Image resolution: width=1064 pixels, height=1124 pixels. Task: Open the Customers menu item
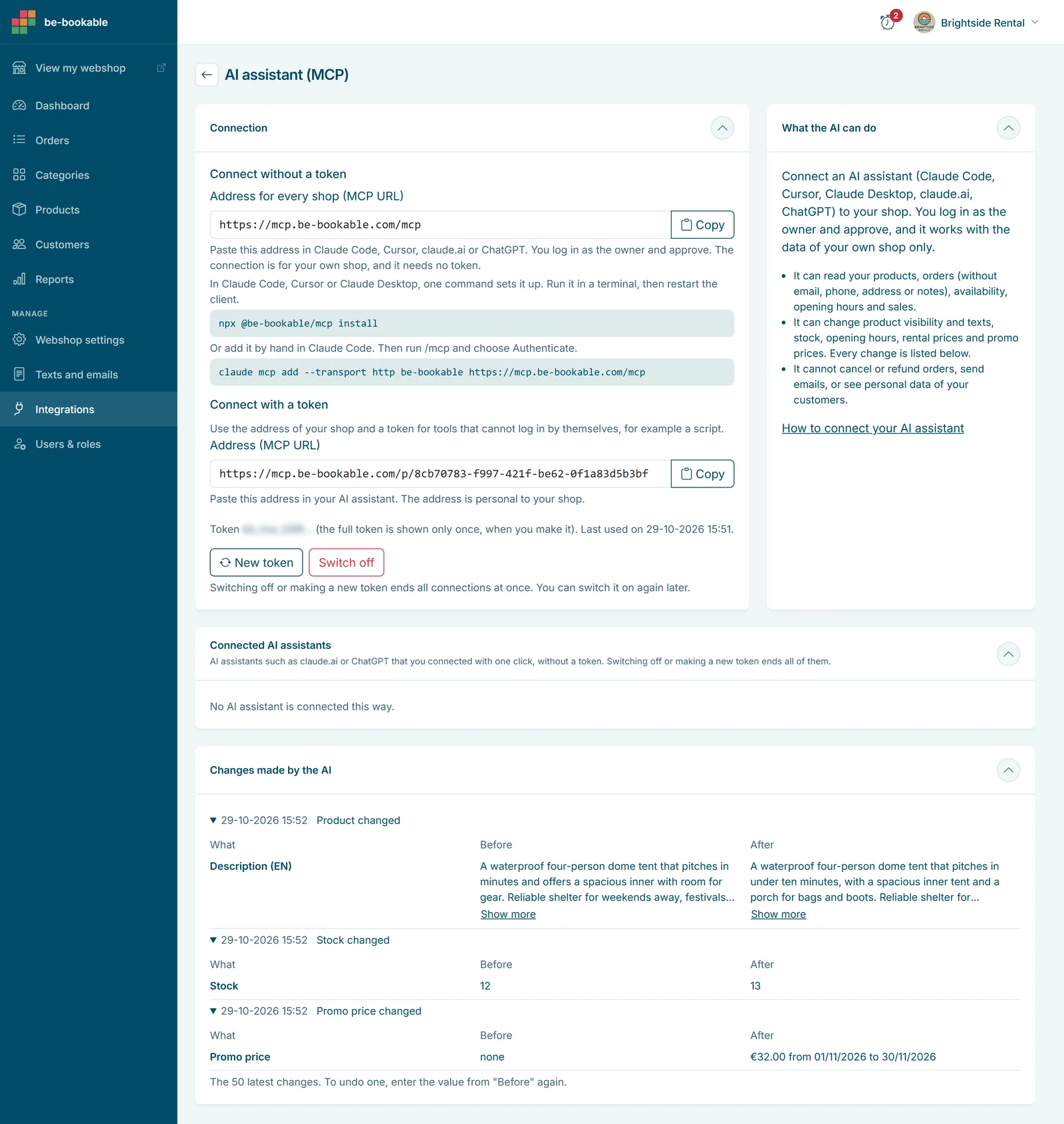coord(88,244)
